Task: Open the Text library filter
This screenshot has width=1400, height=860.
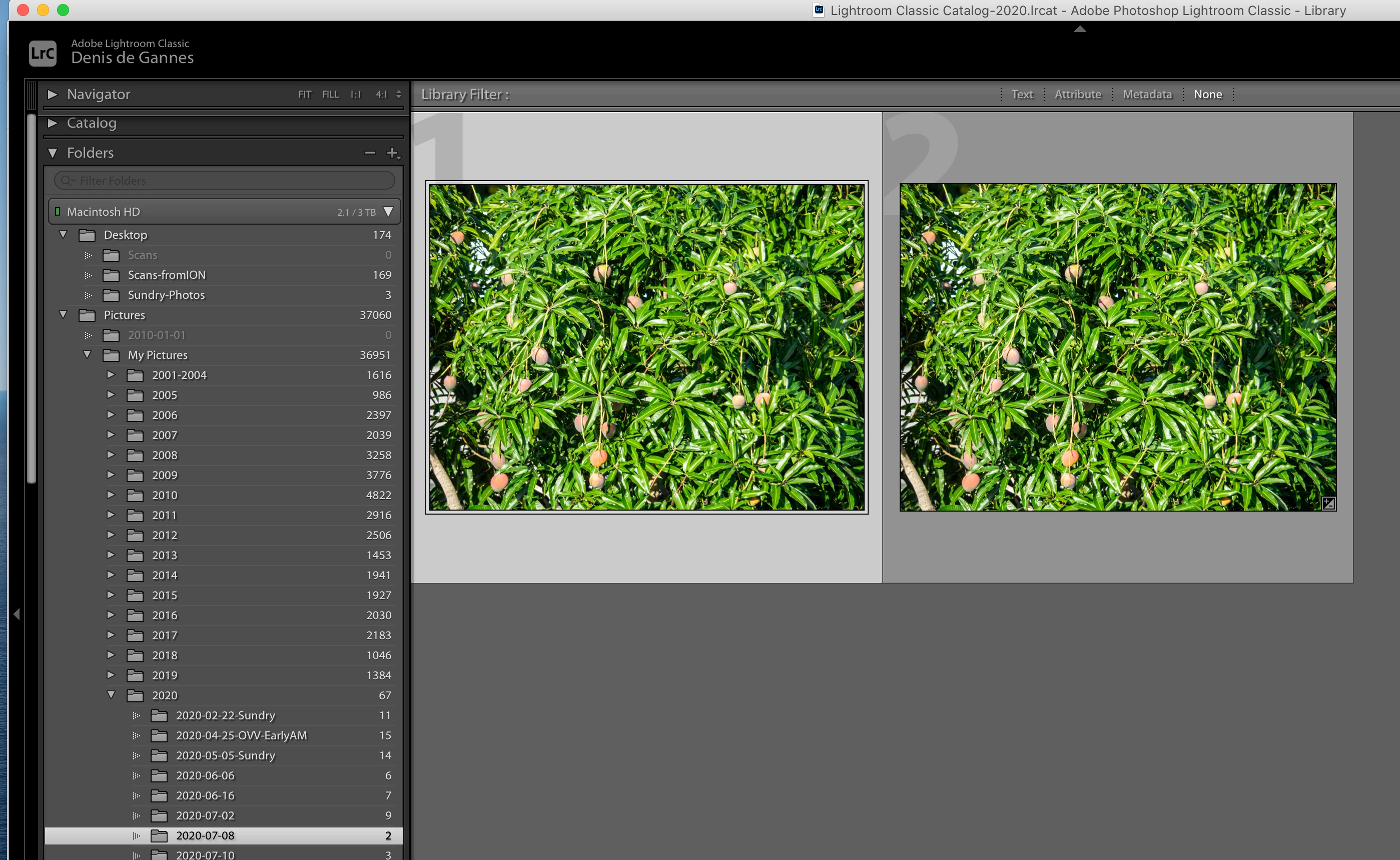Action: tap(1021, 95)
